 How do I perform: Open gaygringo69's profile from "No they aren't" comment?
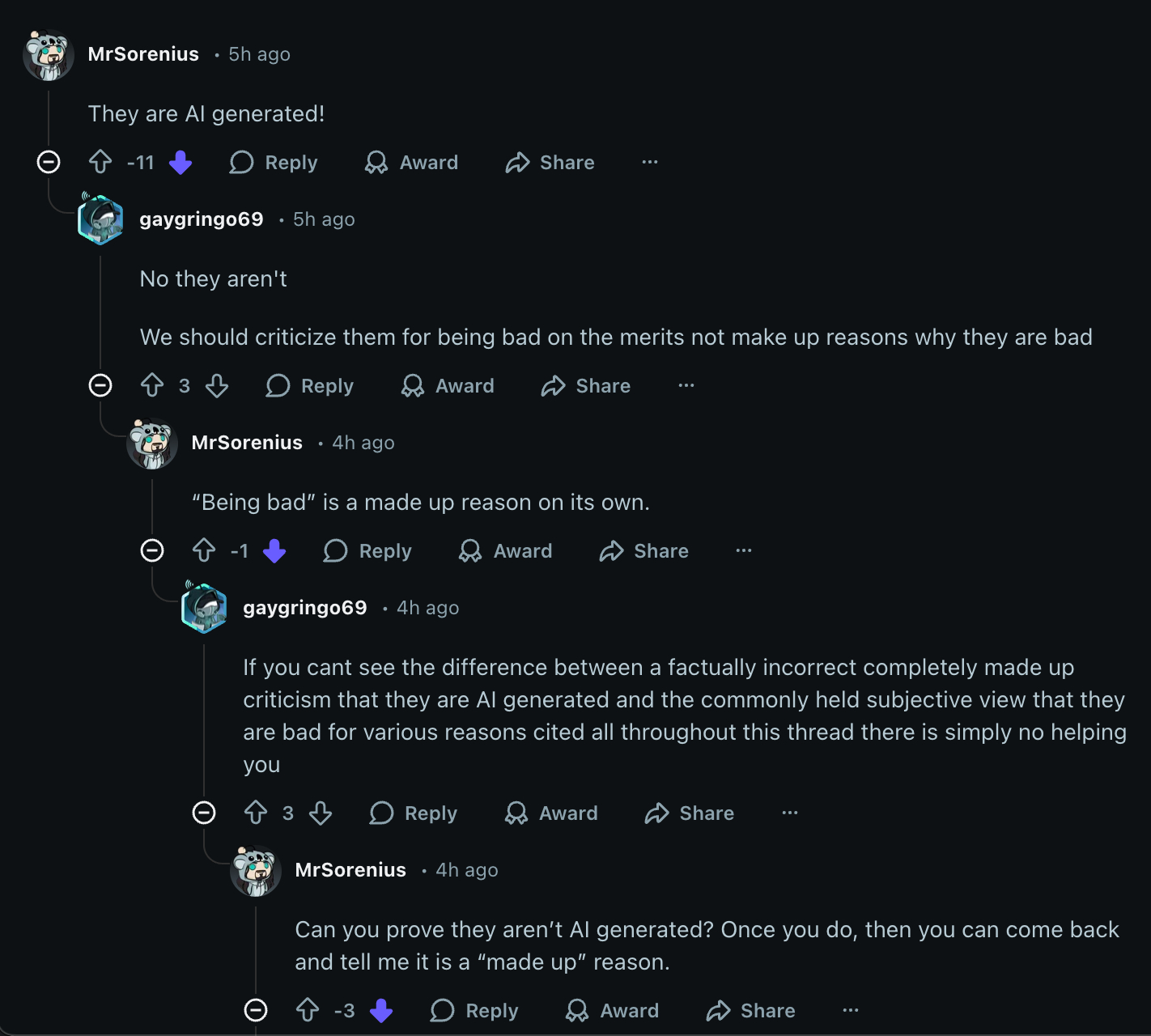201,219
